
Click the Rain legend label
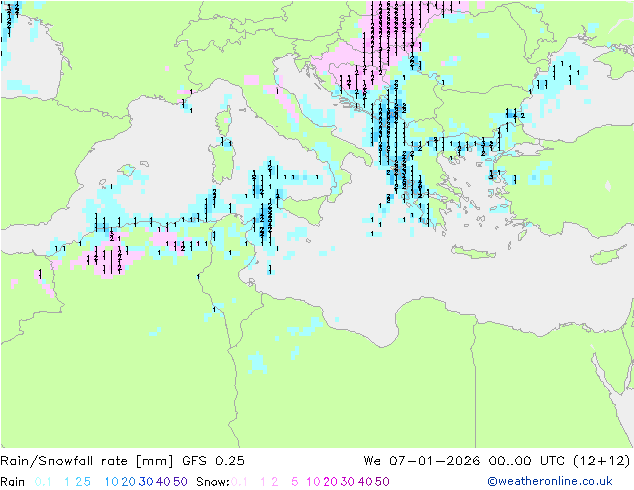(13, 482)
